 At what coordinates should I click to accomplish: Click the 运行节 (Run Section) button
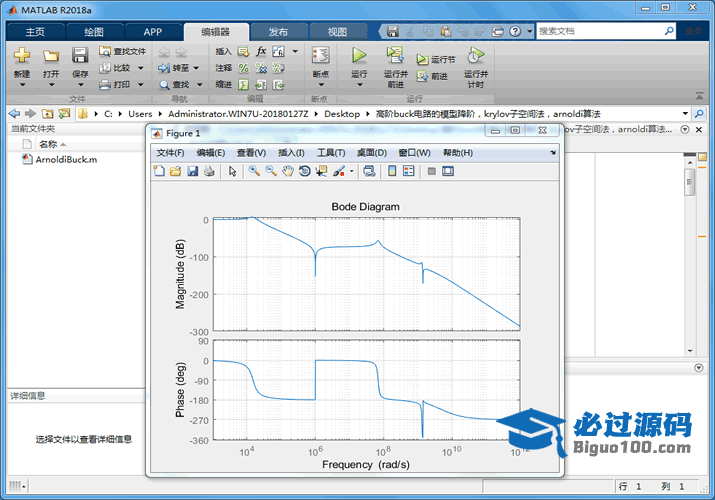[x=435, y=59]
